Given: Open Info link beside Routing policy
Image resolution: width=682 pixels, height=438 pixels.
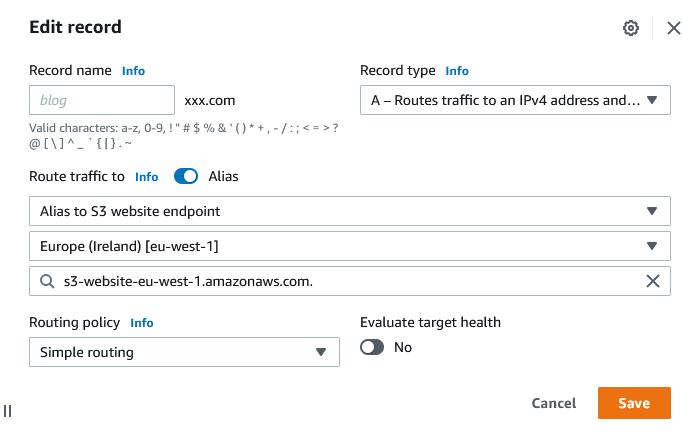Looking at the screenshot, I should tap(142, 323).
